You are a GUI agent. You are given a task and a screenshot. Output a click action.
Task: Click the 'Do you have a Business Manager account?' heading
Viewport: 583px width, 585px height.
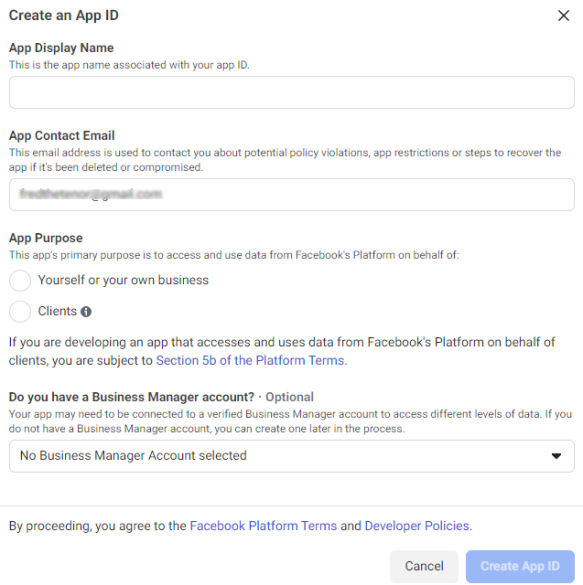click(131, 397)
